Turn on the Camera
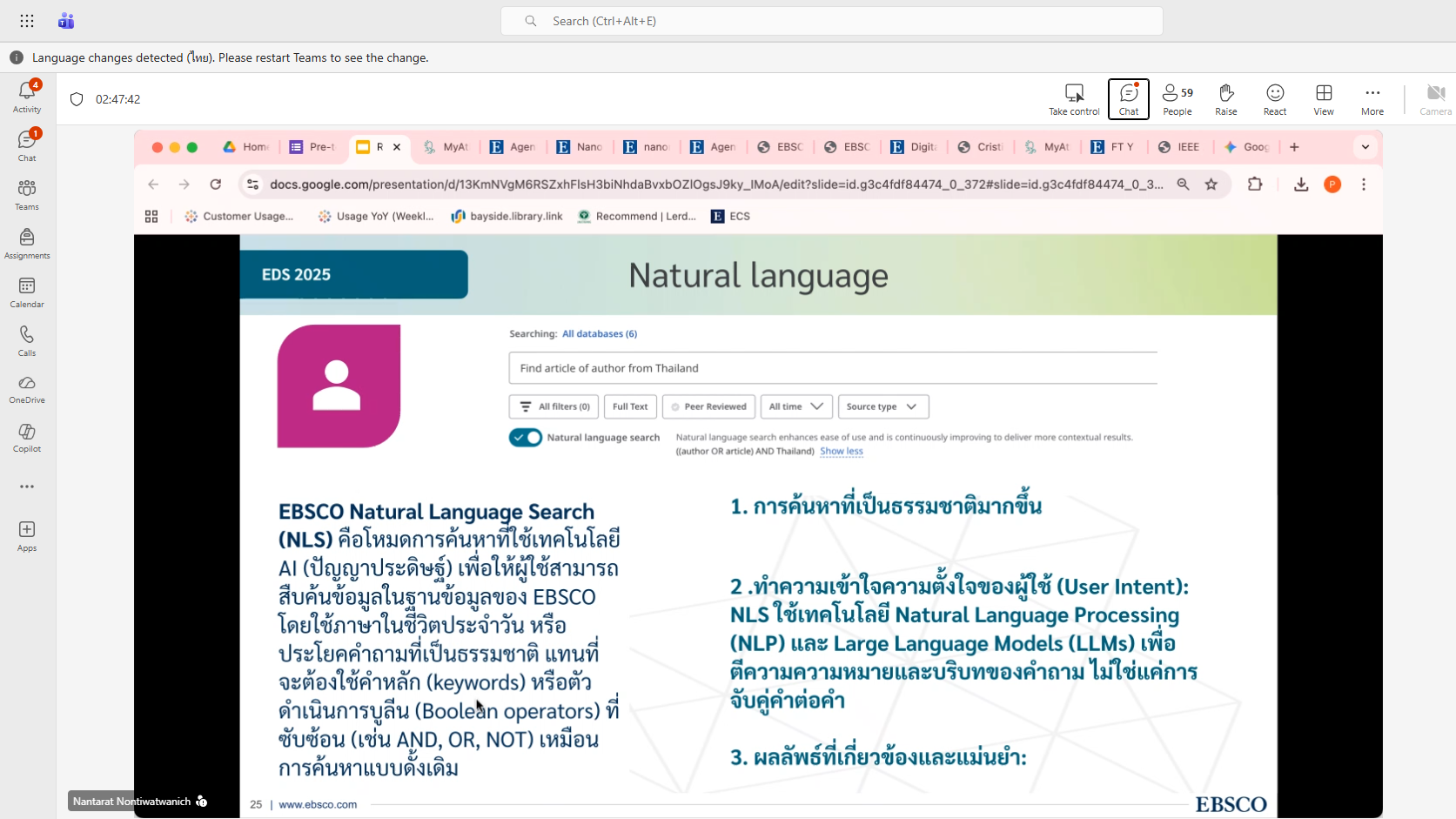Viewport: 1456px width, 819px height. click(1434, 98)
